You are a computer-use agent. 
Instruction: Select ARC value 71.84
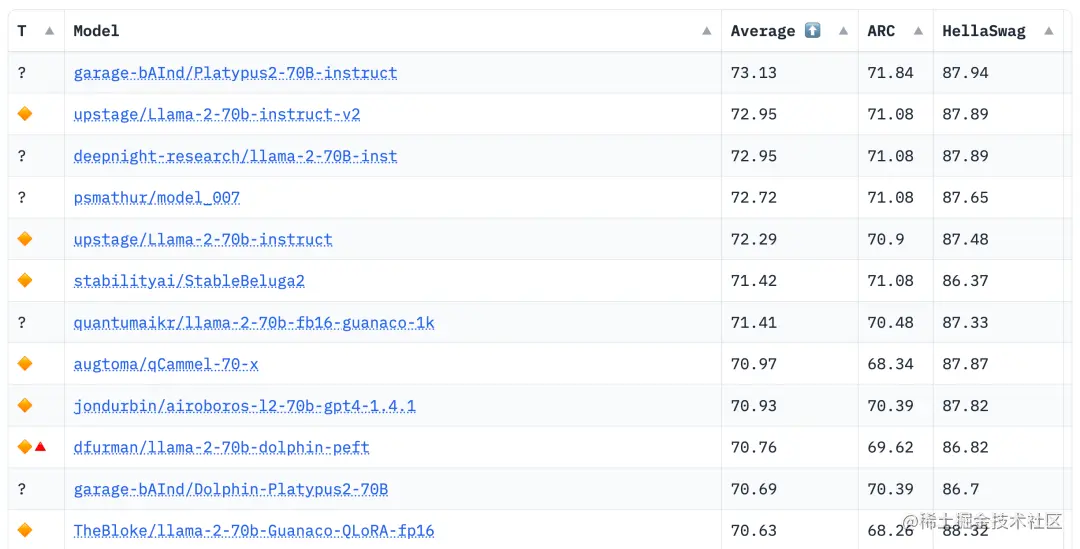tap(891, 73)
